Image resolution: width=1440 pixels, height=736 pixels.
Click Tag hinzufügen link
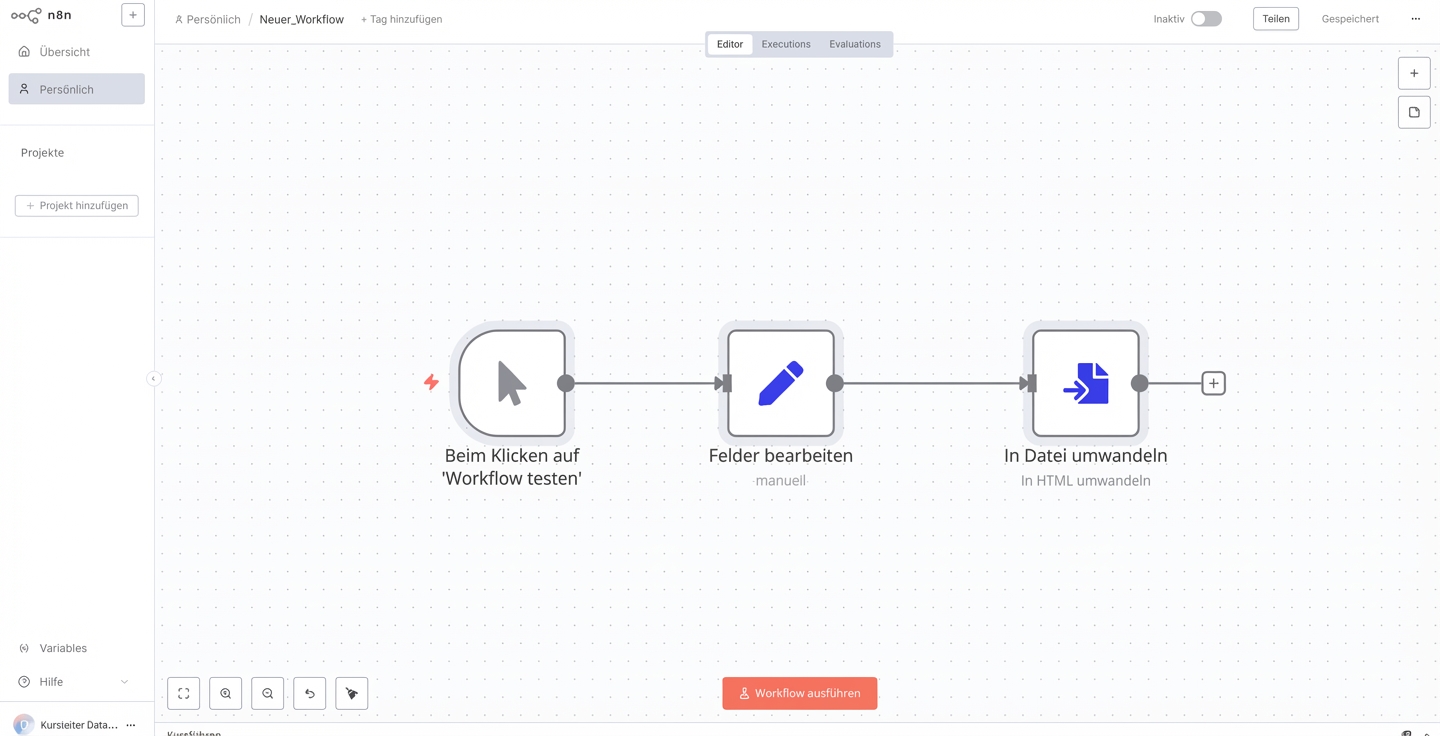pyautogui.click(x=401, y=19)
